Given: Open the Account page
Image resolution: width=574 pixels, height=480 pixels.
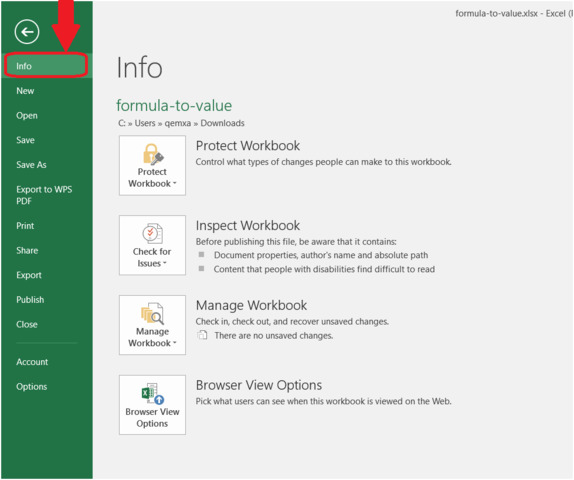Looking at the screenshot, I should [x=32, y=362].
